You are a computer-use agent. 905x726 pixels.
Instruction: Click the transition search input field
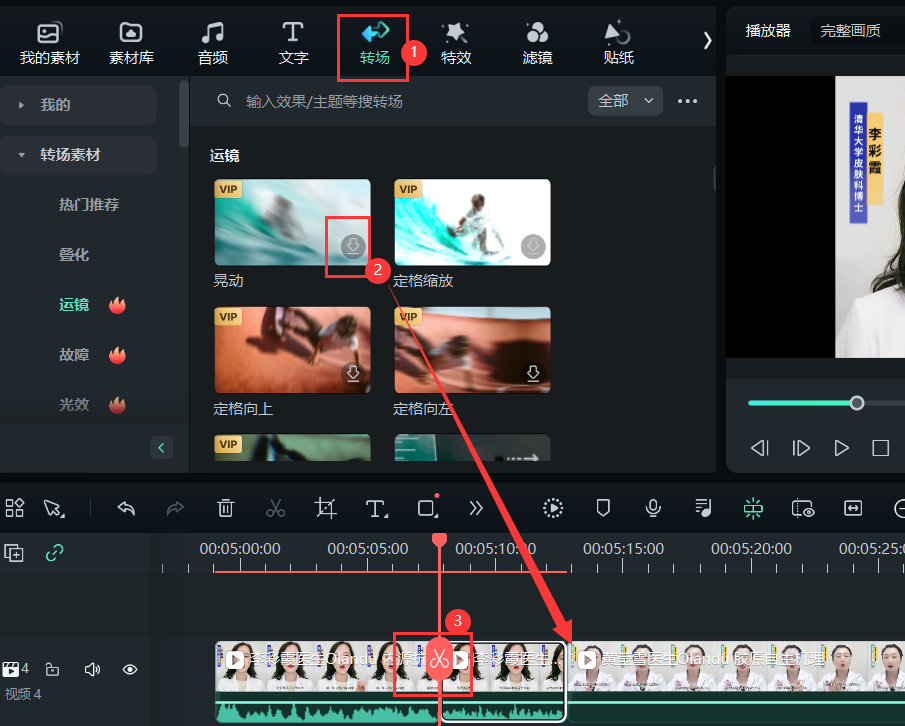click(x=400, y=101)
